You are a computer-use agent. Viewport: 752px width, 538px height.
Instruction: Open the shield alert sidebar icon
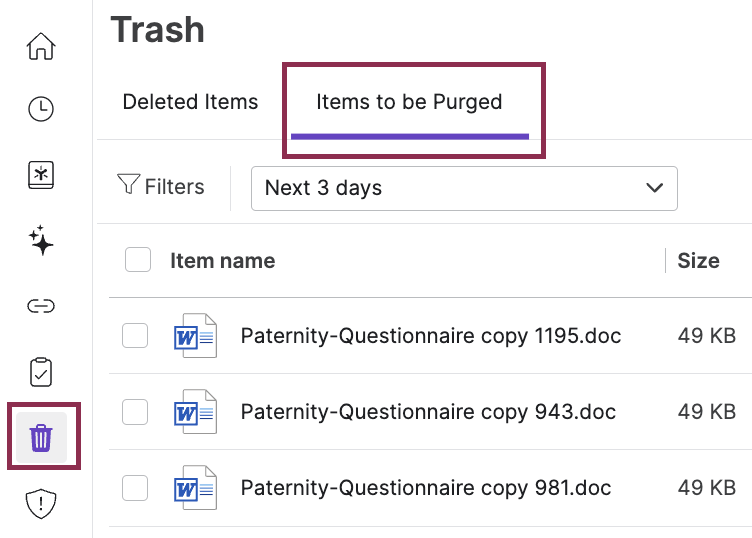pos(41,504)
